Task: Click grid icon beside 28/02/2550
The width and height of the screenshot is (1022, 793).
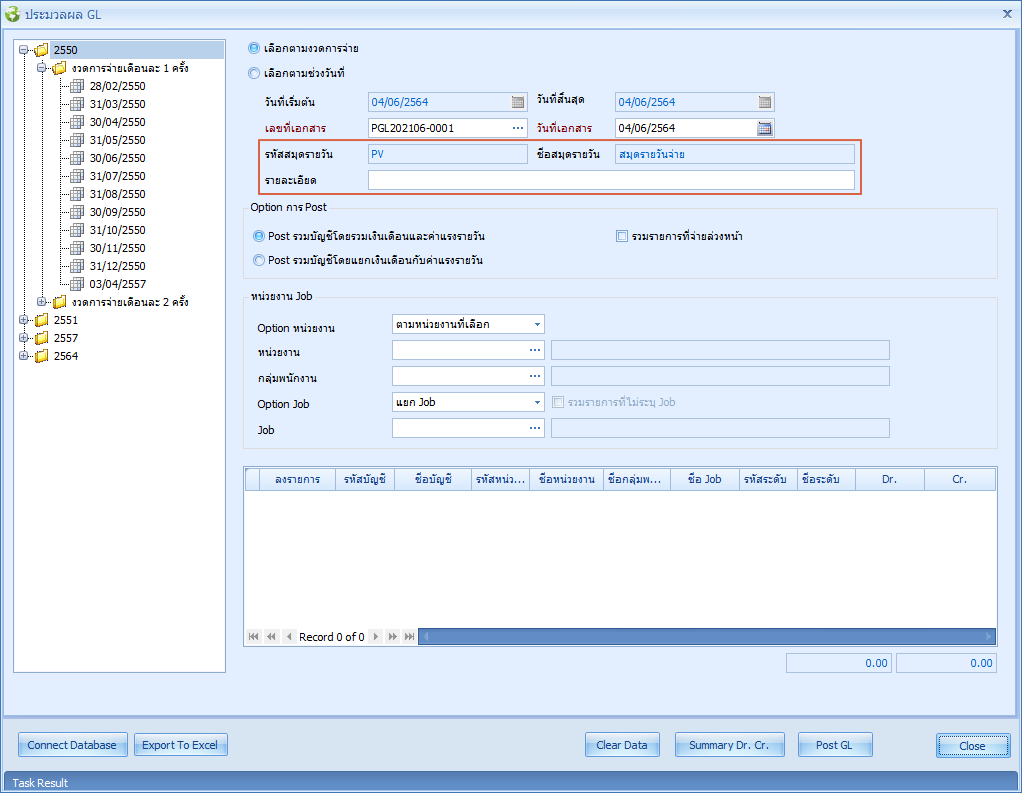Action: click(77, 86)
